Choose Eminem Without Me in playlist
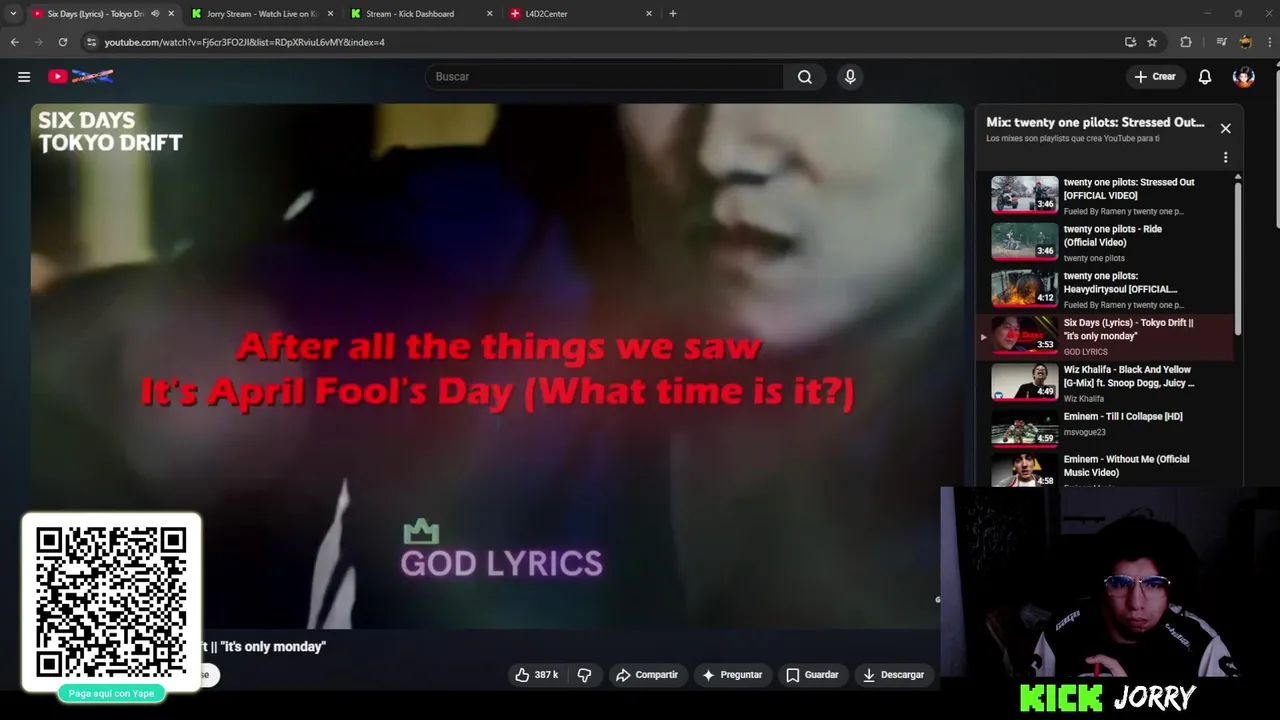The image size is (1280, 720). (x=1105, y=470)
